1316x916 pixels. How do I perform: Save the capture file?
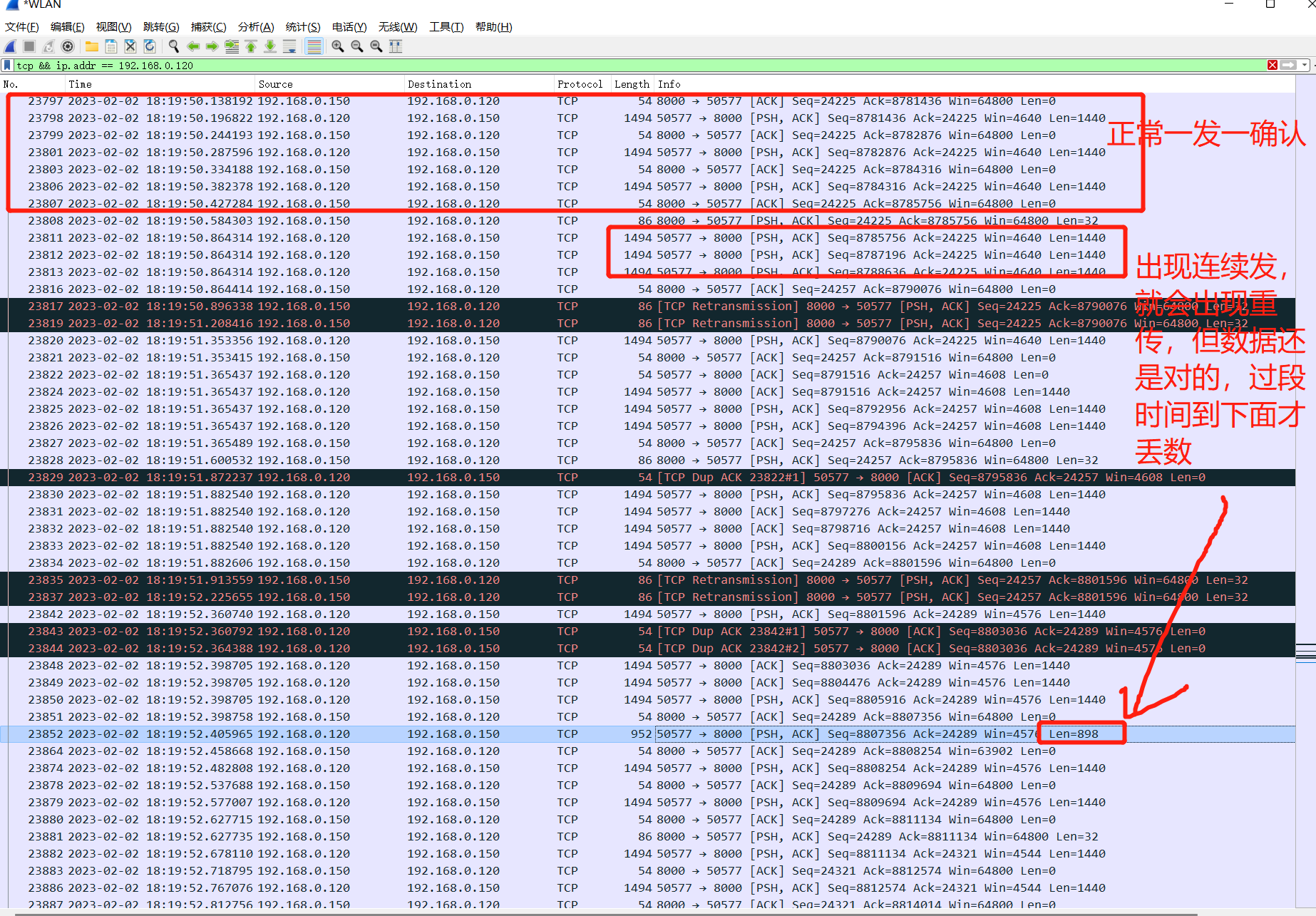pyautogui.click(x=111, y=46)
